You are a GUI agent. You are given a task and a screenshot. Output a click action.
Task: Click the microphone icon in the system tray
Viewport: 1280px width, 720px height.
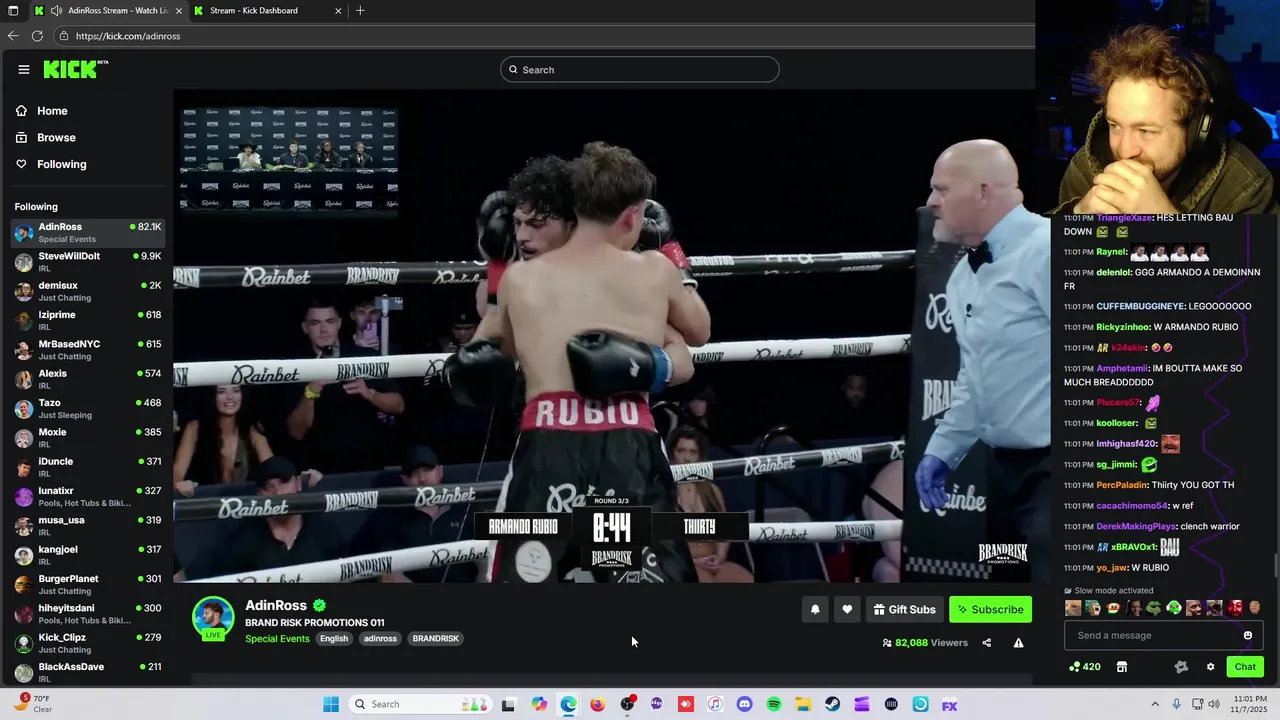point(1177,704)
